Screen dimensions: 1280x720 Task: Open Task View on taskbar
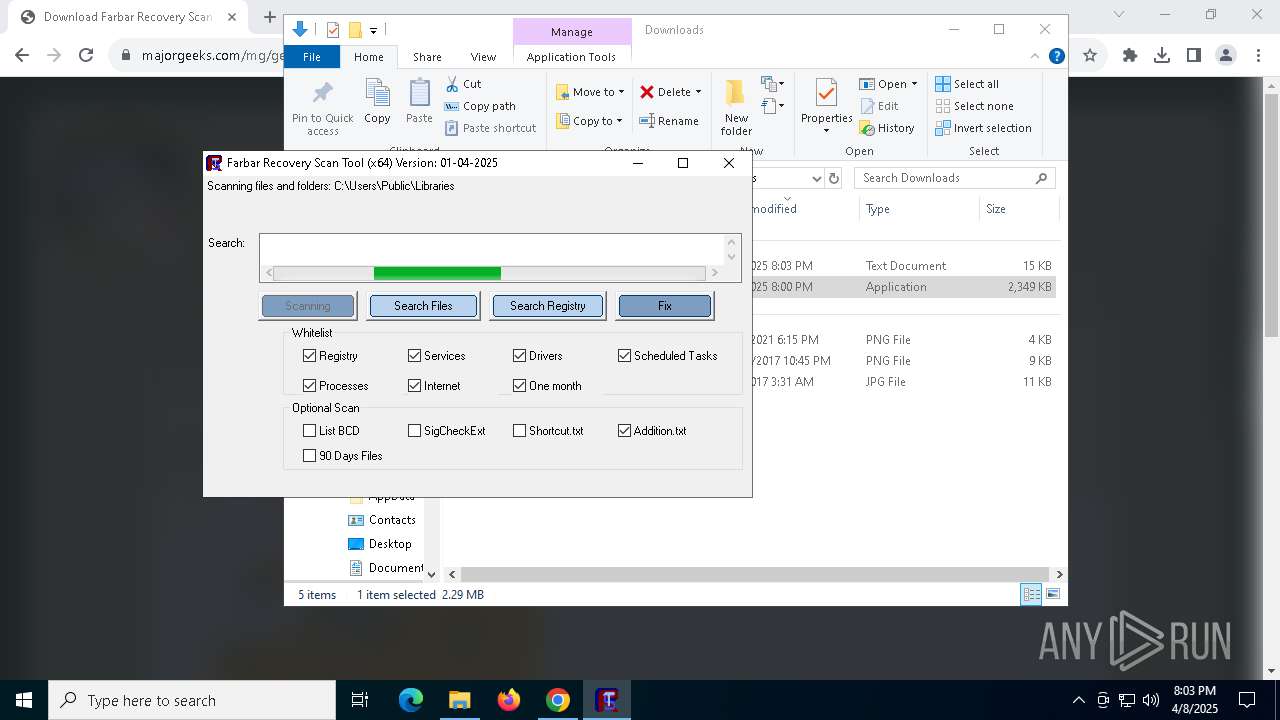(360, 700)
